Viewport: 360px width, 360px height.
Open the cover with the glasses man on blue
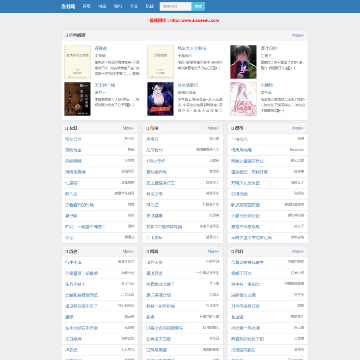[160, 99]
